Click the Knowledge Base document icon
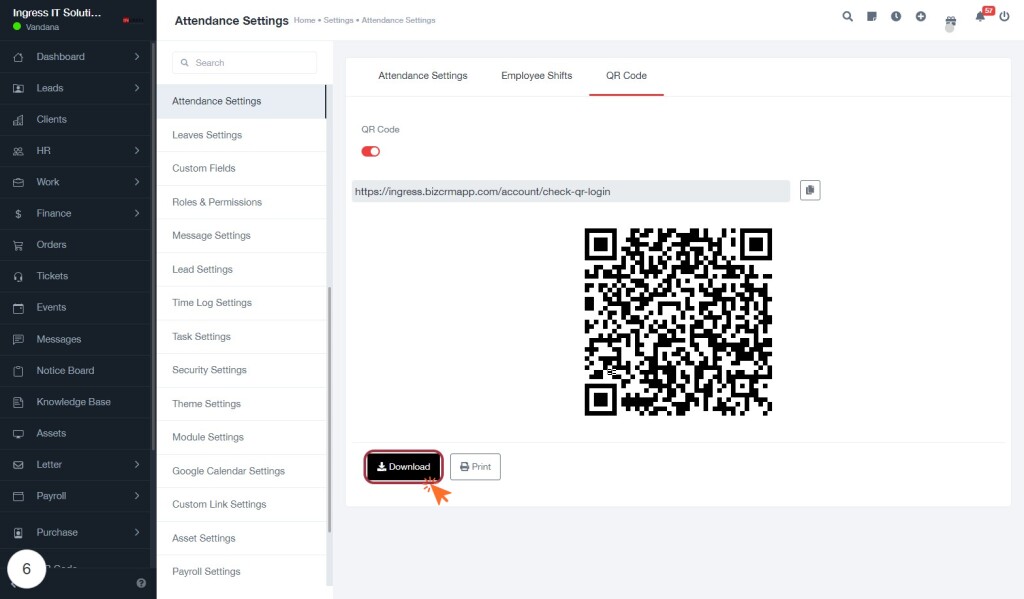The image size is (1024, 599). 18,402
